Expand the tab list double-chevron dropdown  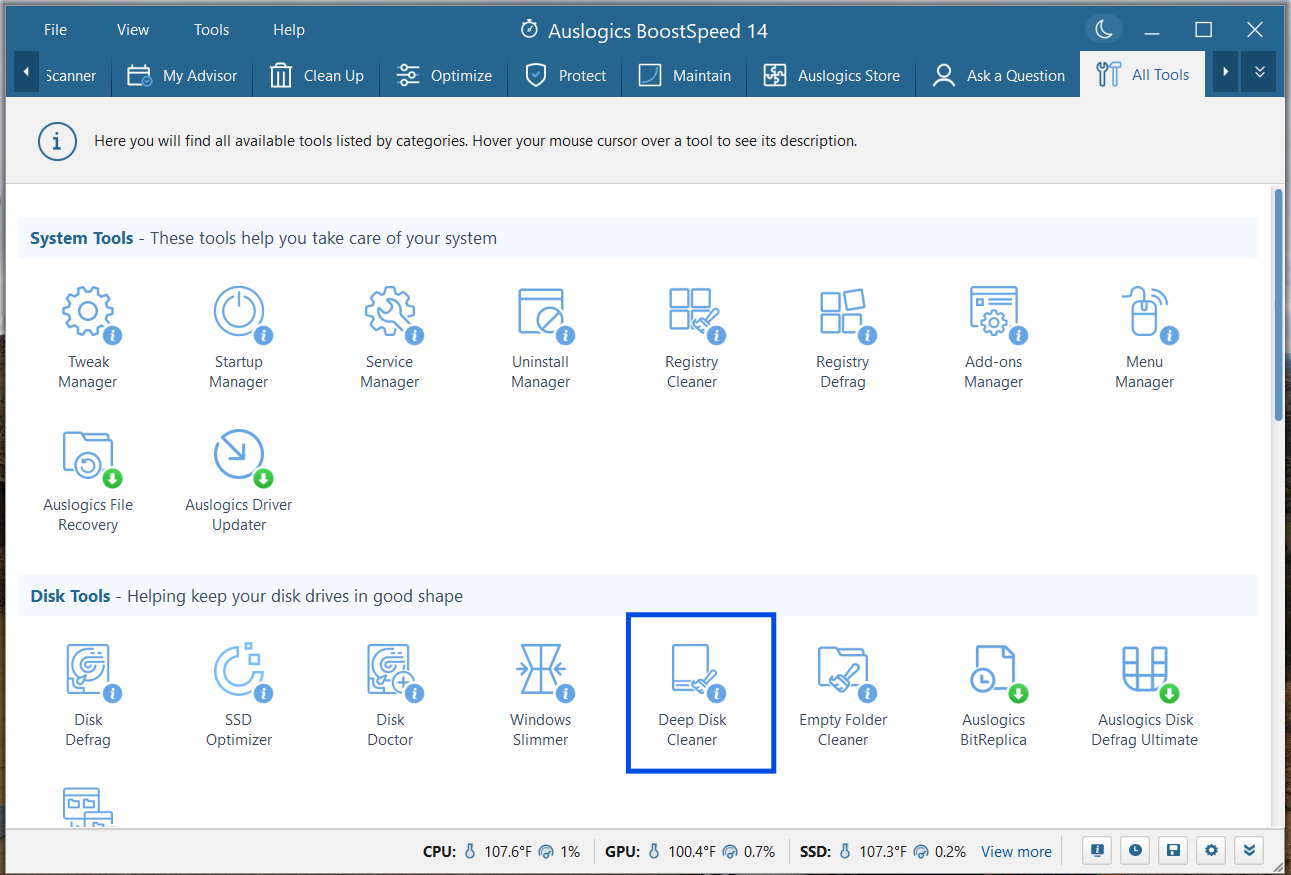pyautogui.click(x=1260, y=73)
